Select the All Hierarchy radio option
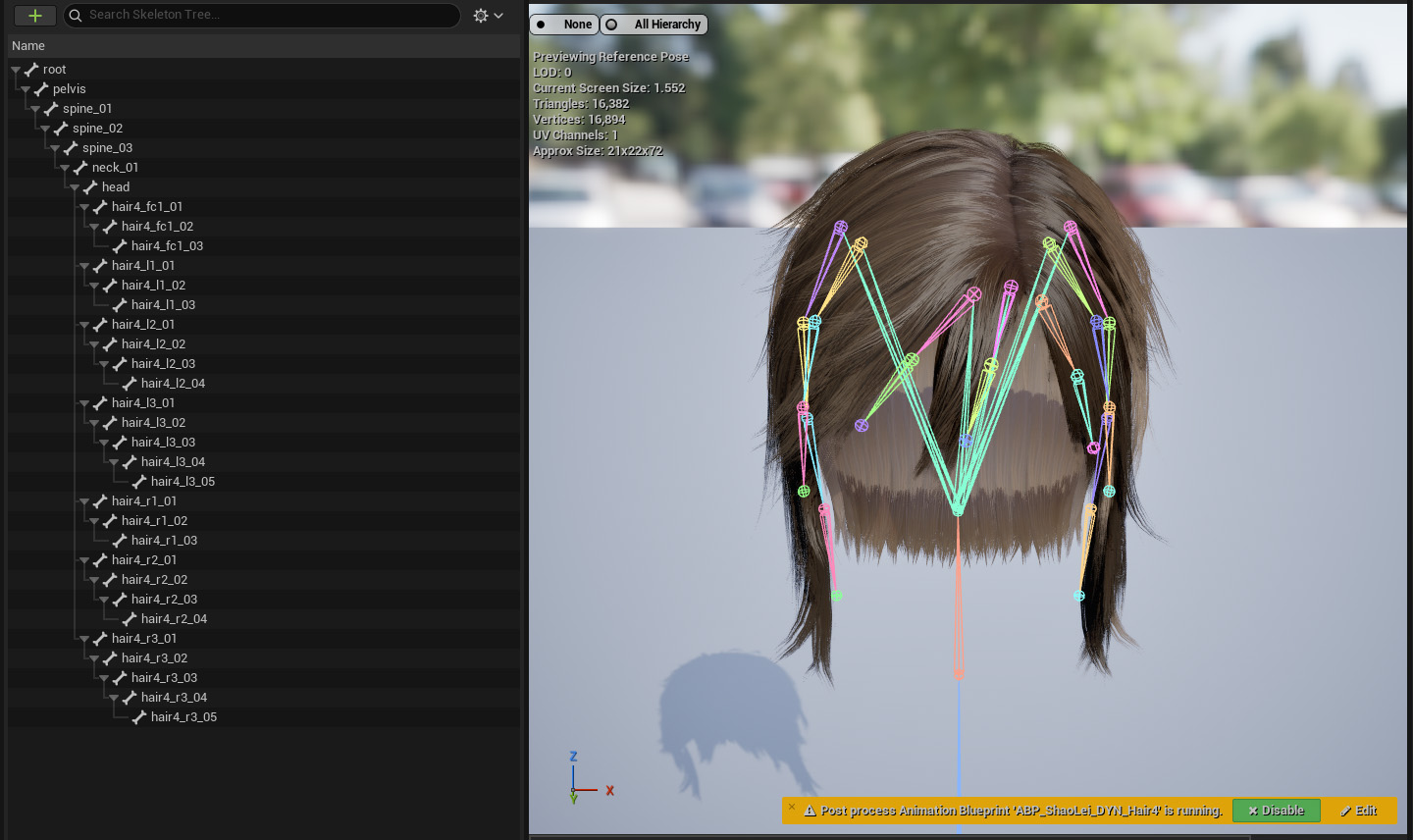1413x840 pixels. [x=654, y=25]
